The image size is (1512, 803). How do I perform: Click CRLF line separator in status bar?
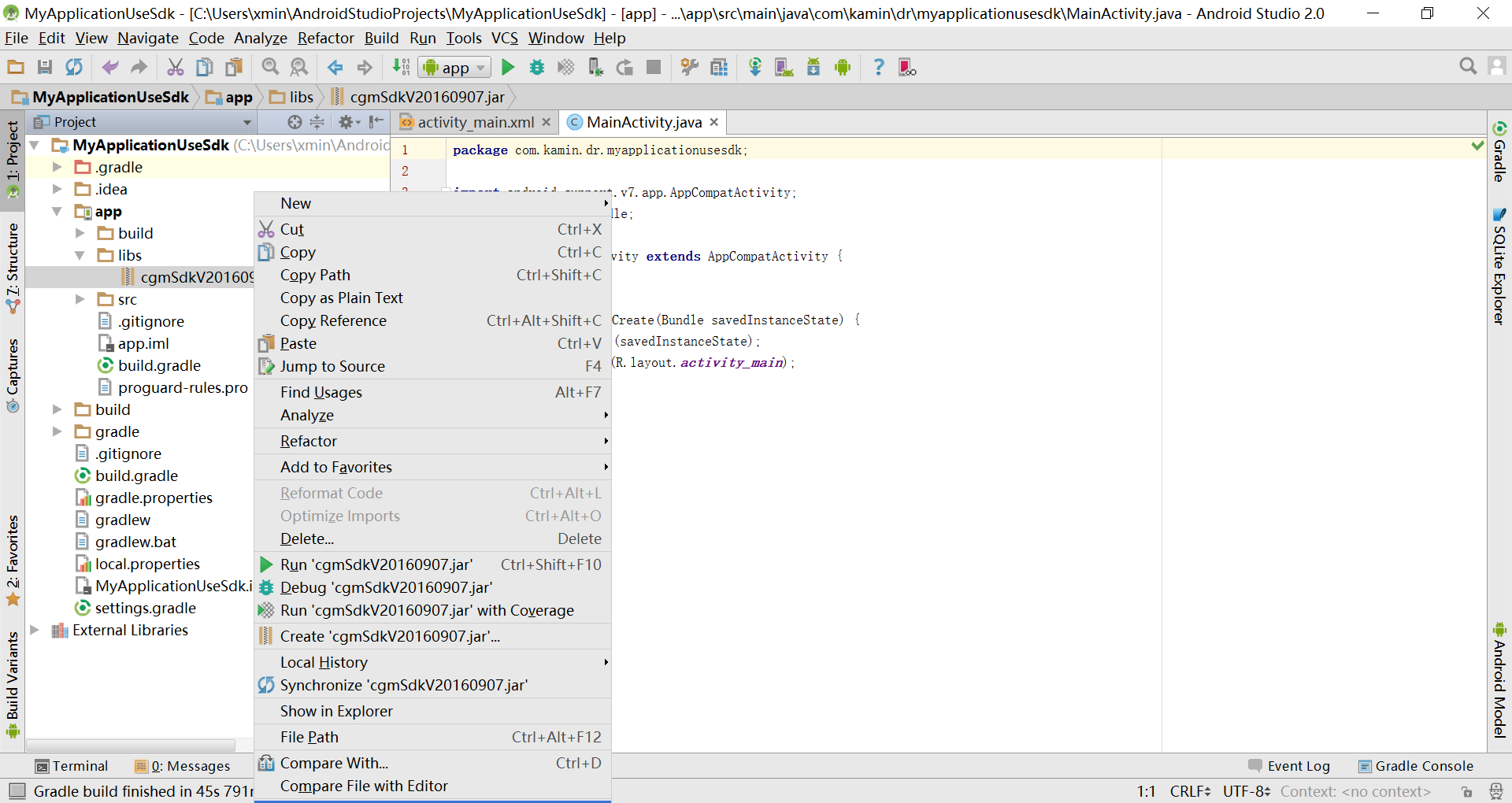point(1190,791)
